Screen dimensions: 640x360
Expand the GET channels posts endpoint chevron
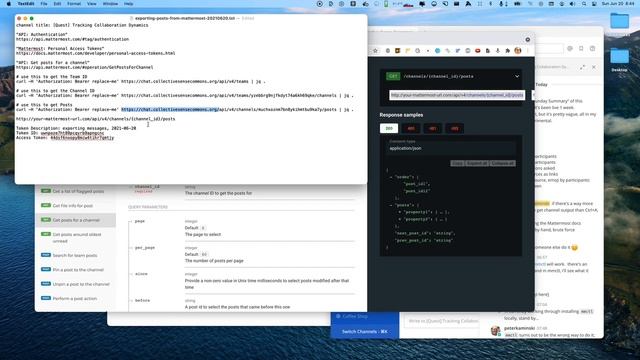tap(517, 76)
